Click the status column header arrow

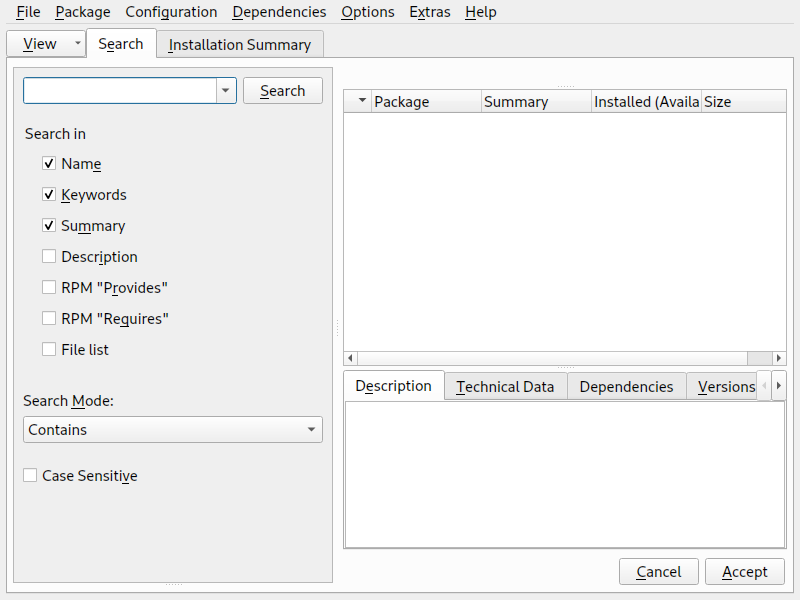click(358, 102)
